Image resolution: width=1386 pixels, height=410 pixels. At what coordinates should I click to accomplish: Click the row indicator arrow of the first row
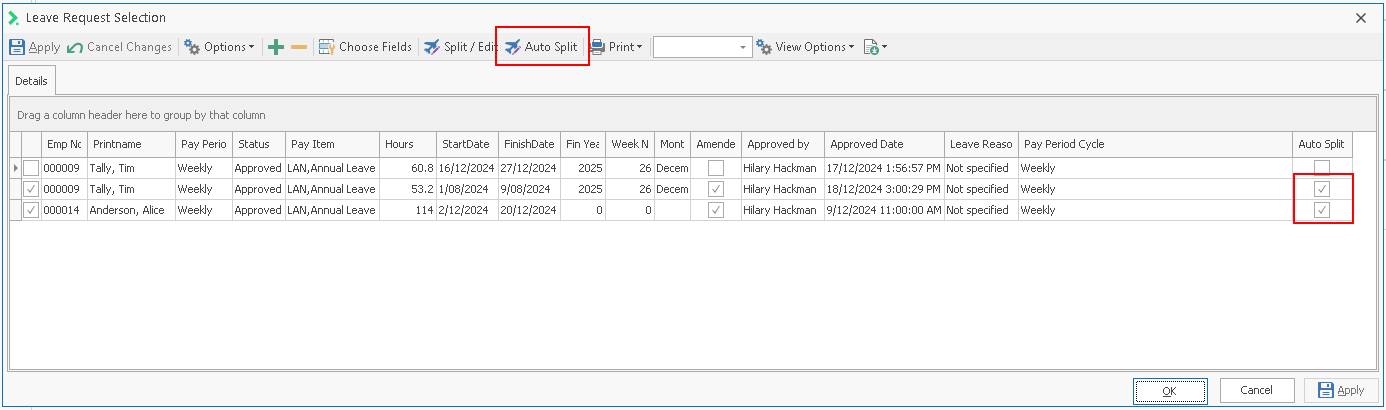(x=16, y=168)
